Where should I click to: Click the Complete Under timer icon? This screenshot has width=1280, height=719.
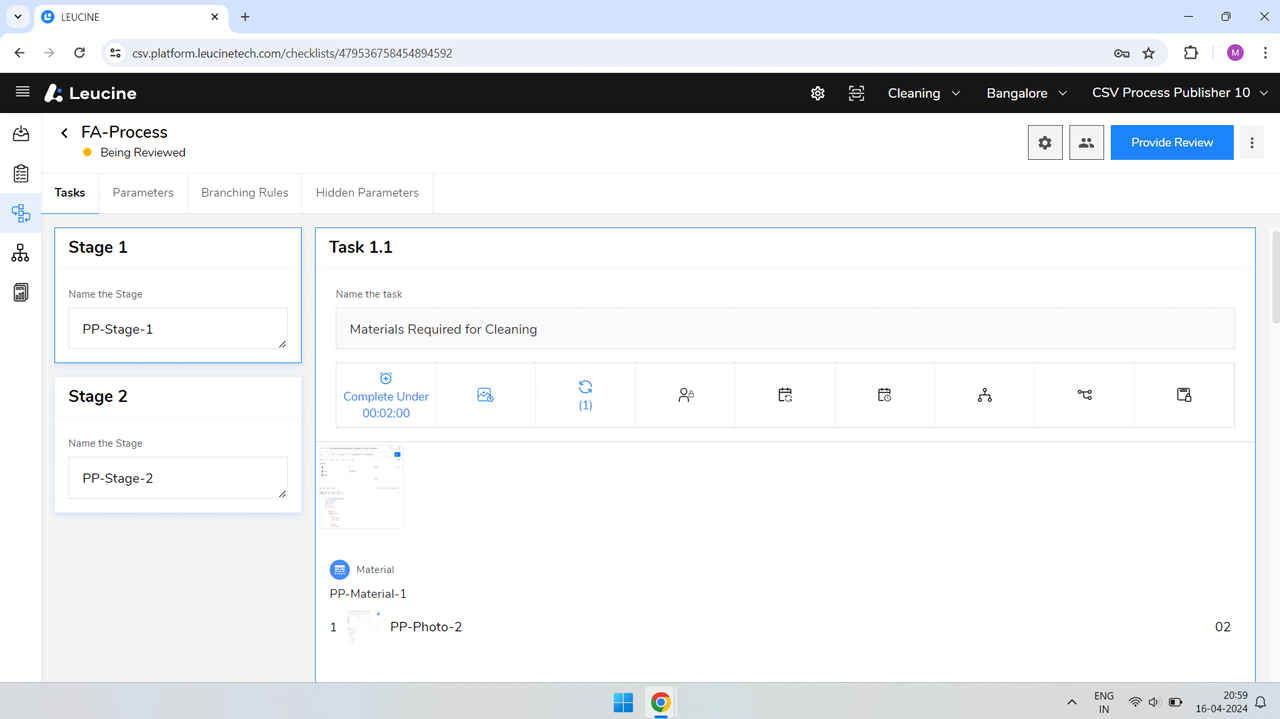point(386,378)
